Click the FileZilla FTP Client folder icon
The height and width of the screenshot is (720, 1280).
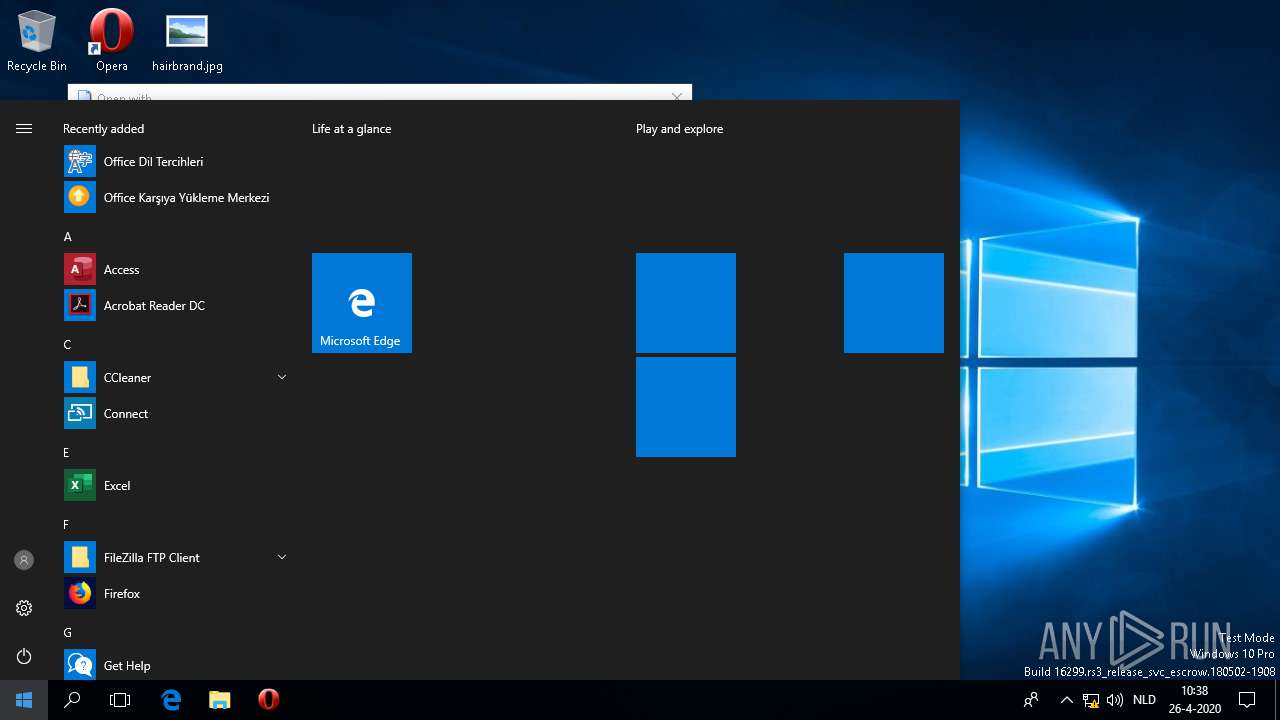80,558
